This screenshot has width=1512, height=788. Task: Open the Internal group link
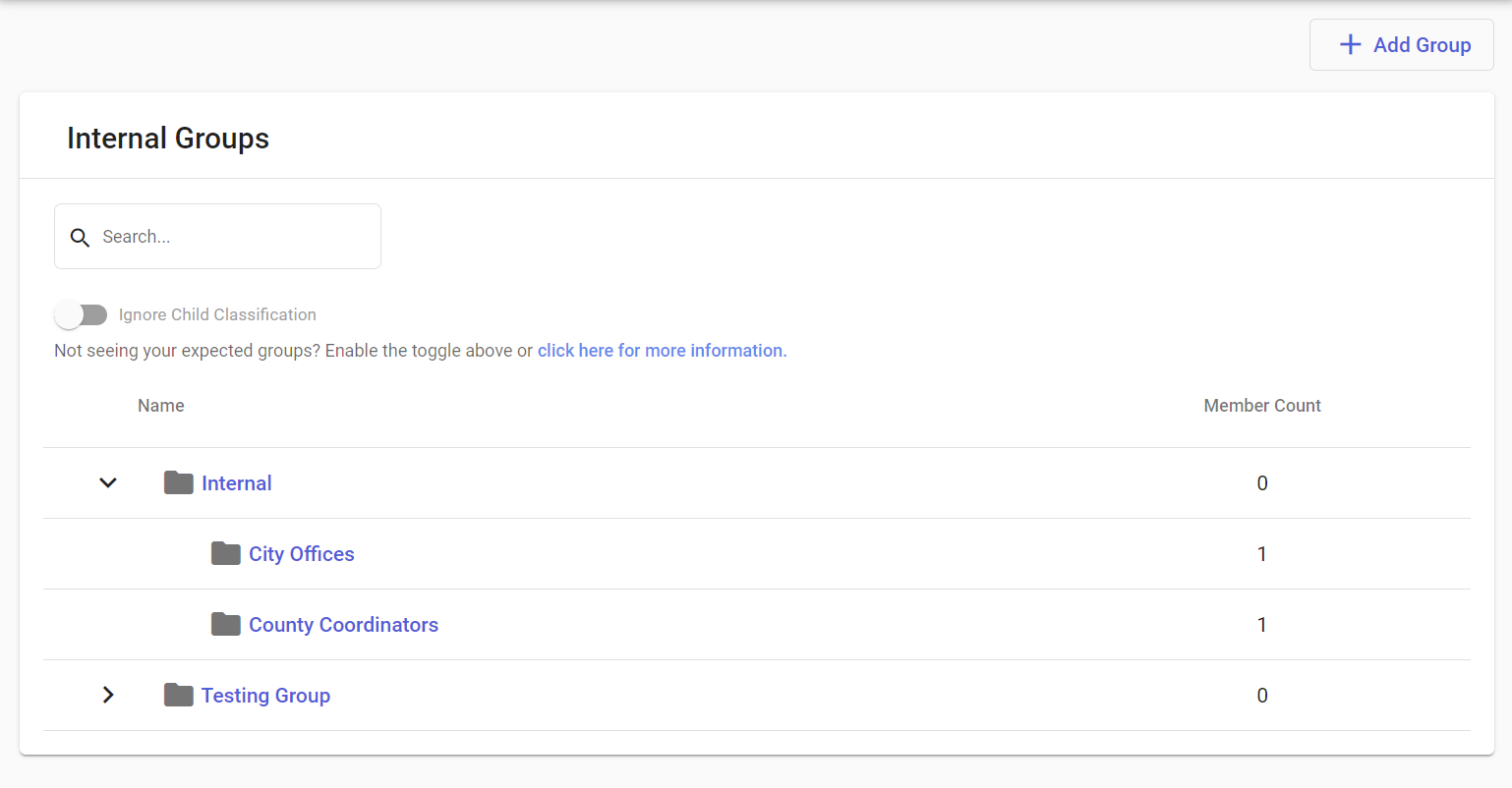coord(237,483)
